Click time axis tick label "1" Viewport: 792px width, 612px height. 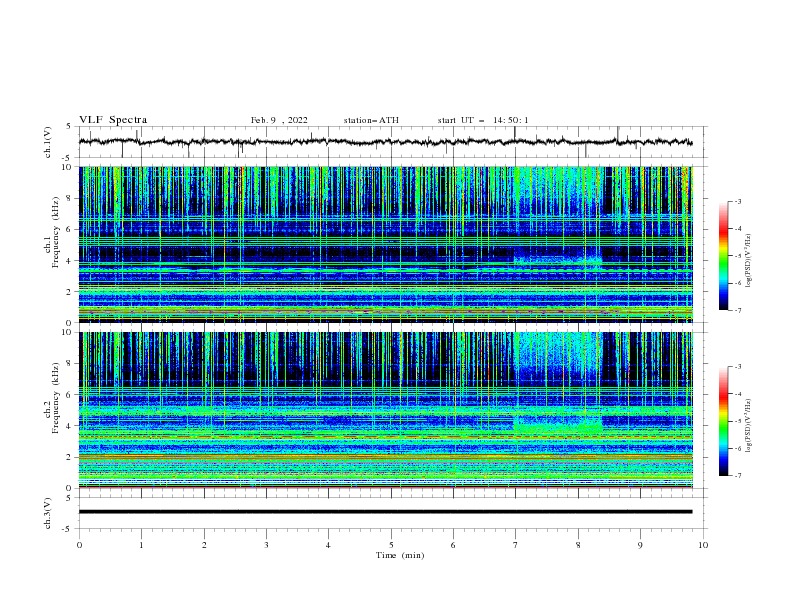coord(141,545)
